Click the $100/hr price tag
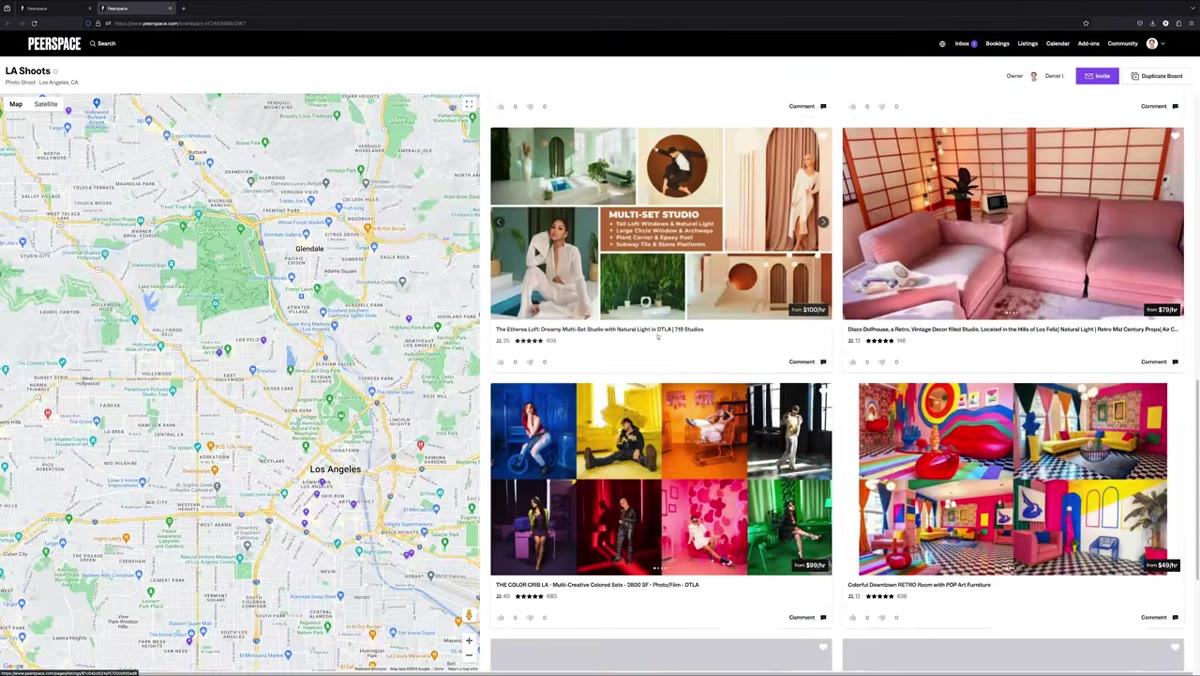1200x676 pixels. [x=809, y=310]
